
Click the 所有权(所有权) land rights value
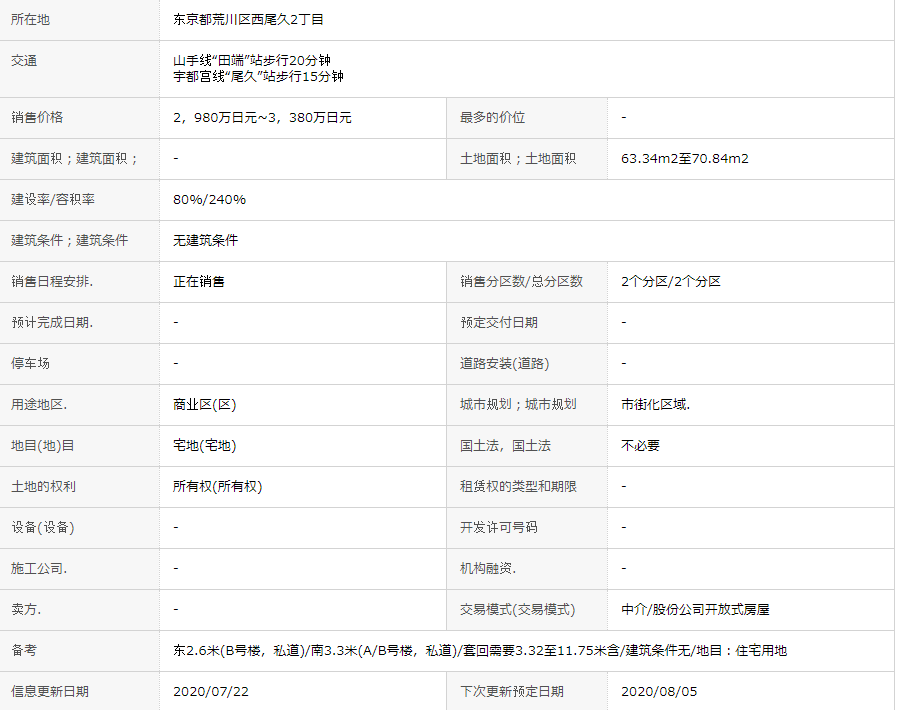click(x=217, y=486)
